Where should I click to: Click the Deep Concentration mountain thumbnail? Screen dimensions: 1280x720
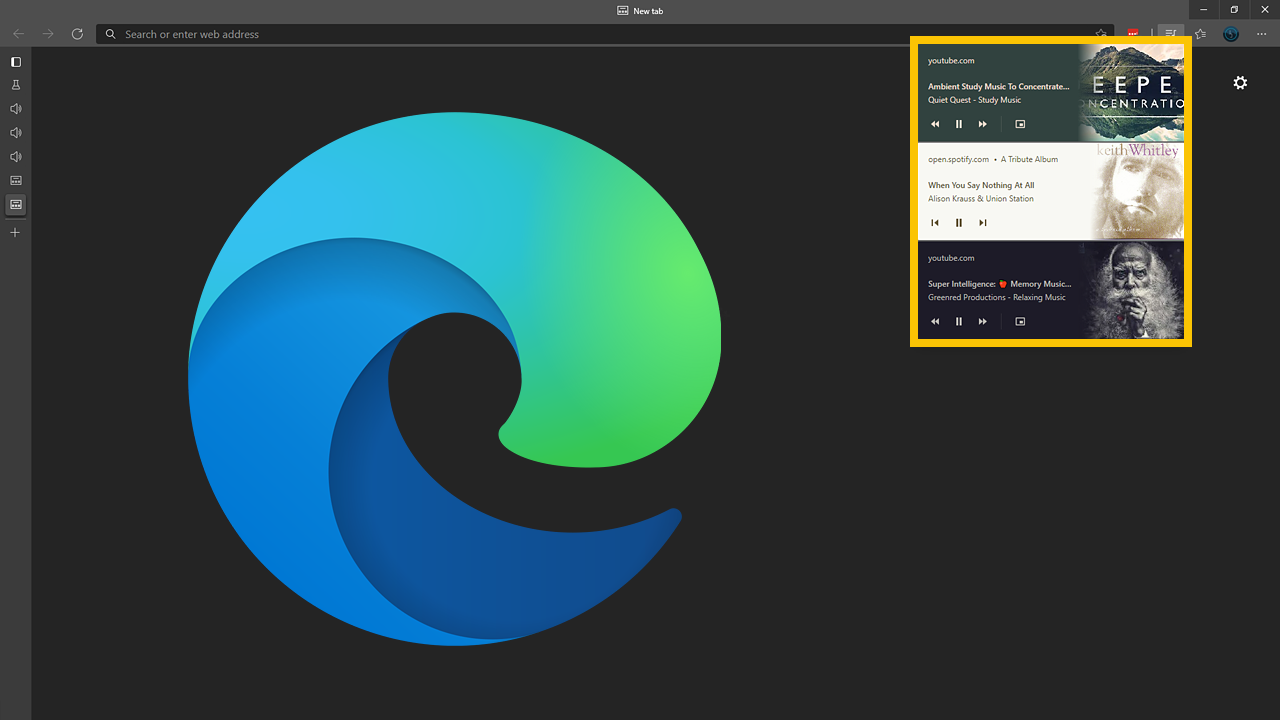coord(1131,92)
